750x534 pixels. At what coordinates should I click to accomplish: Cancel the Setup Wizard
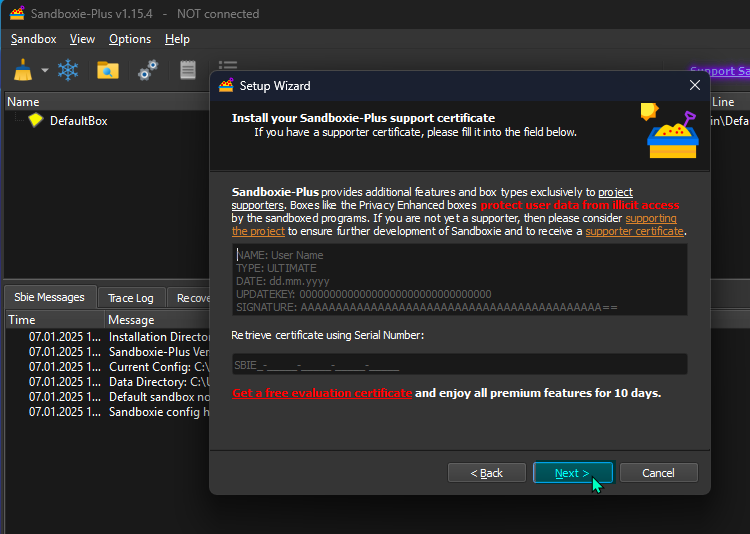click(658, 473)
